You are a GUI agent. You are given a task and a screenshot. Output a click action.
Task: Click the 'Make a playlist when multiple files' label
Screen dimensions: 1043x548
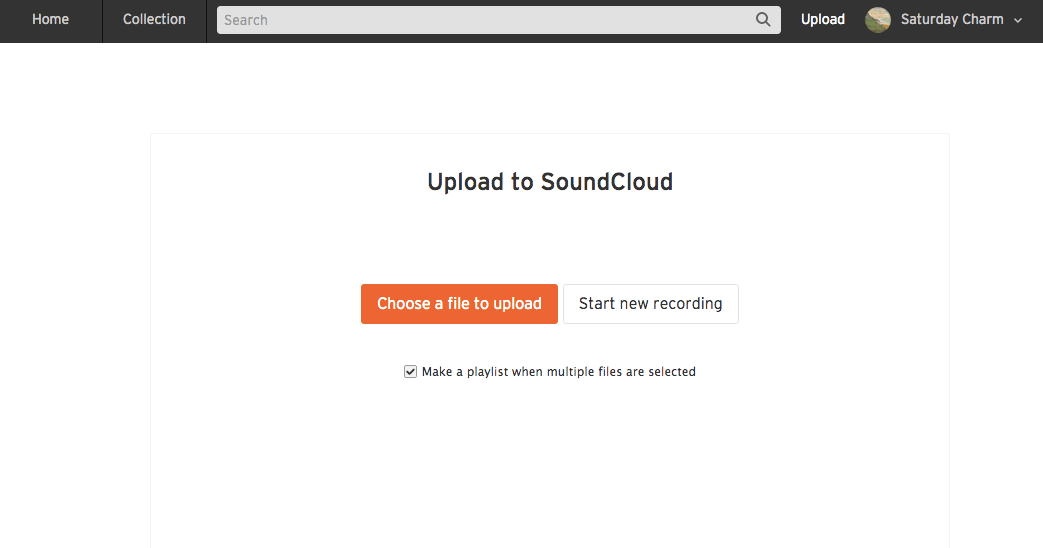coord(558,372)
